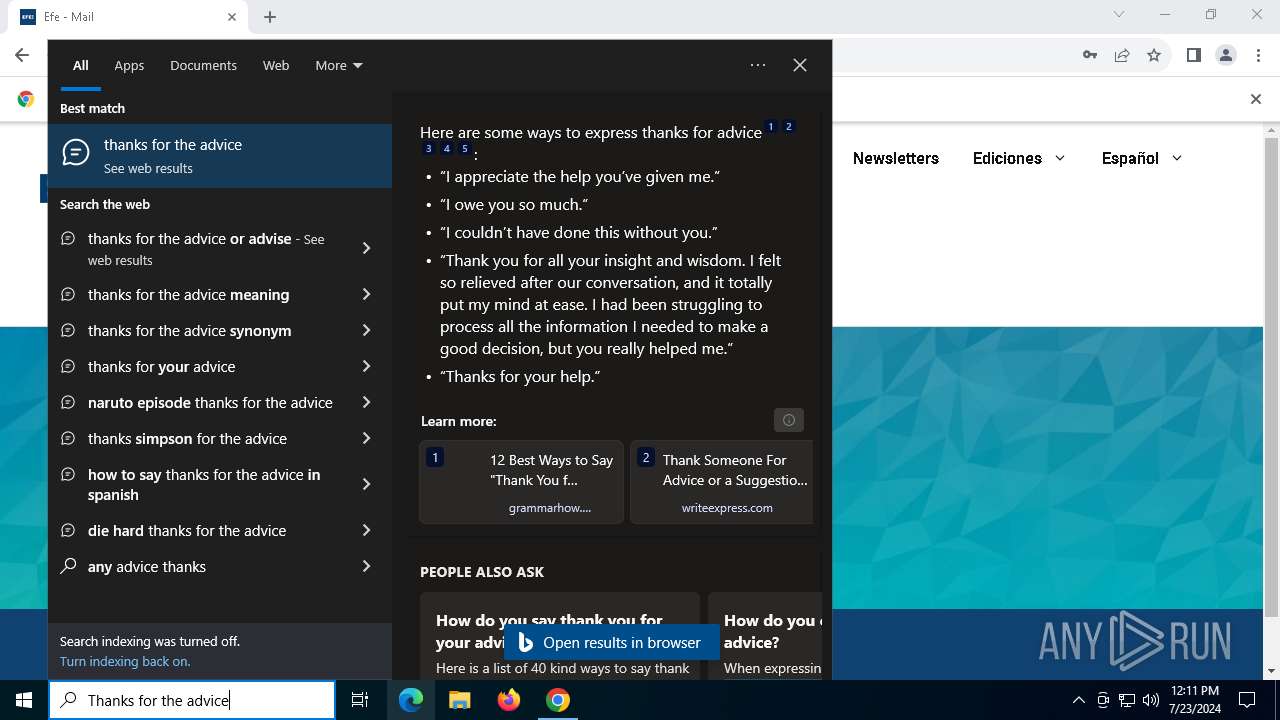Open Español language dropdown
The image size is (1280, 720).
click(1142, 158)
